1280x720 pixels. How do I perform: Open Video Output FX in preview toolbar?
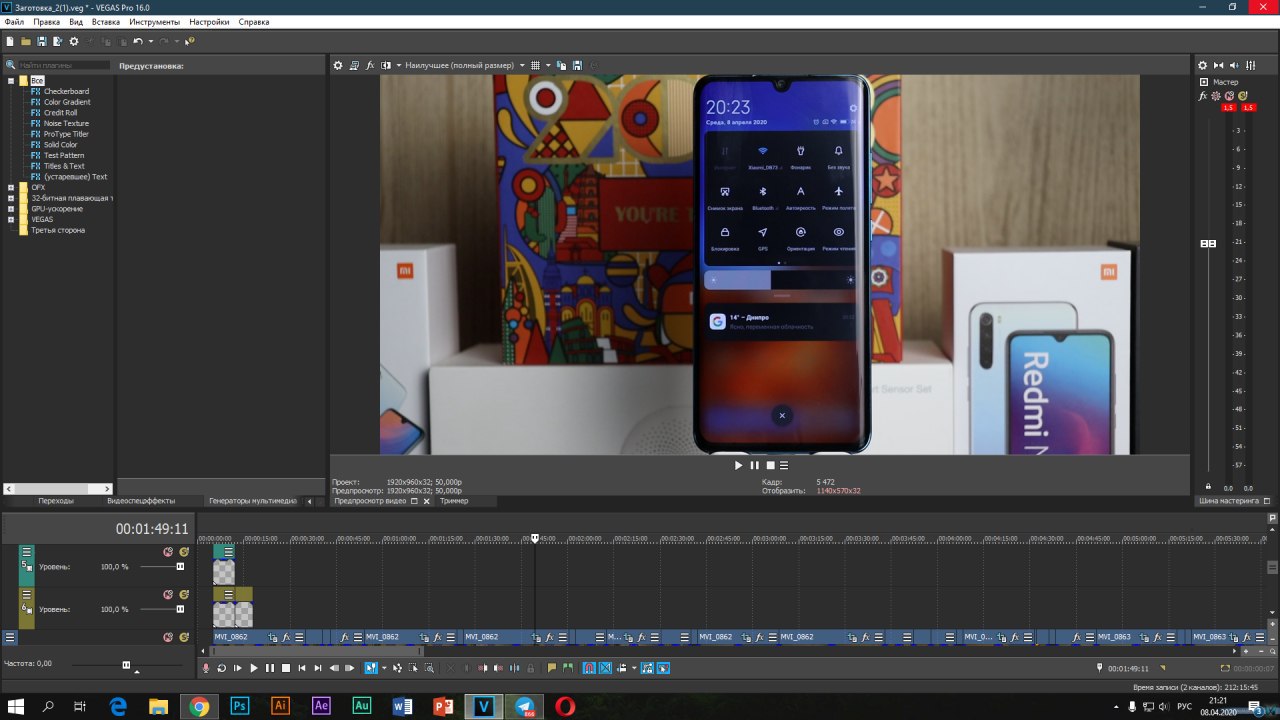click(370, 65)
